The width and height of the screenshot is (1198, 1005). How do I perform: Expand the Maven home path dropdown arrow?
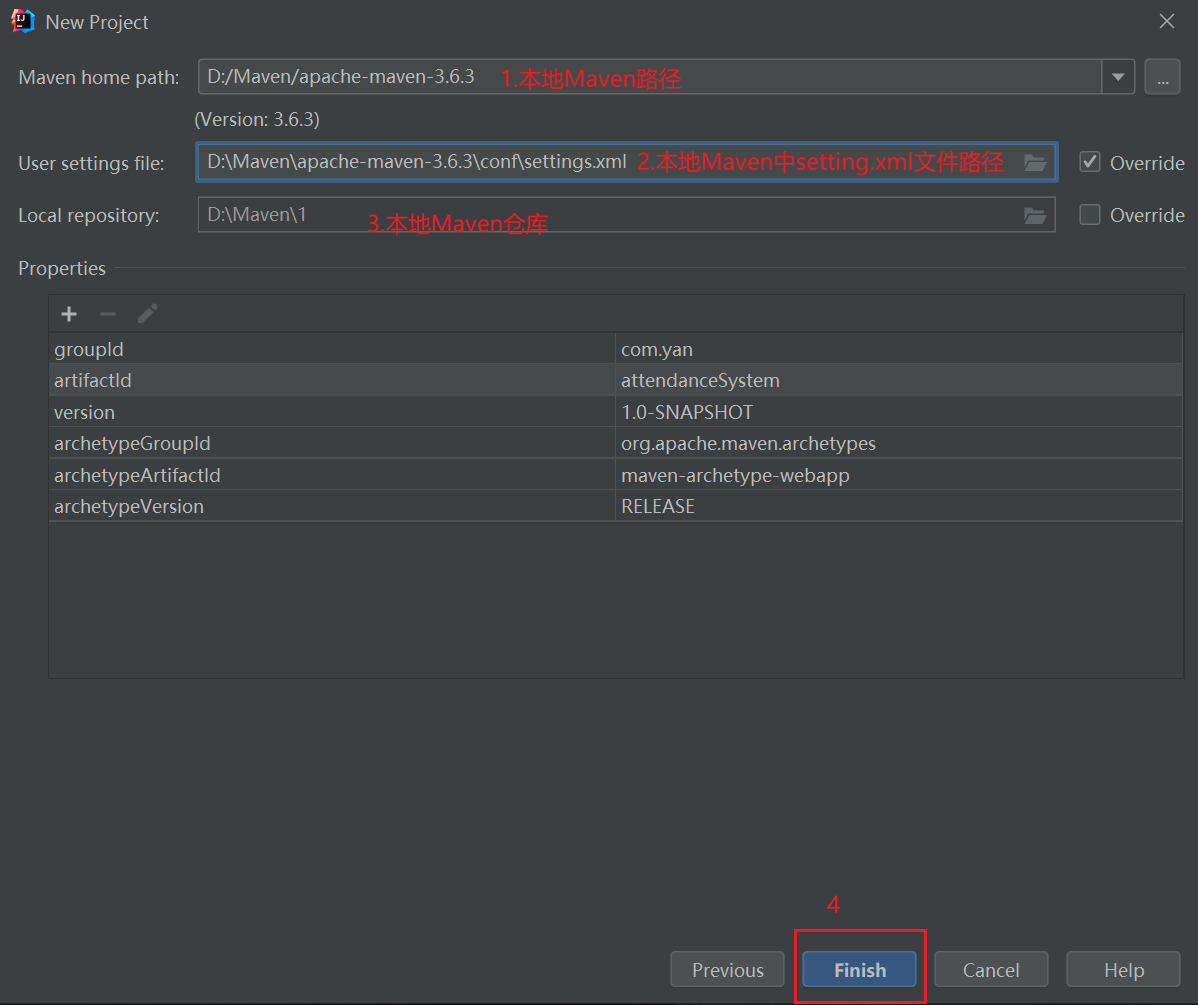(1118, 77)
